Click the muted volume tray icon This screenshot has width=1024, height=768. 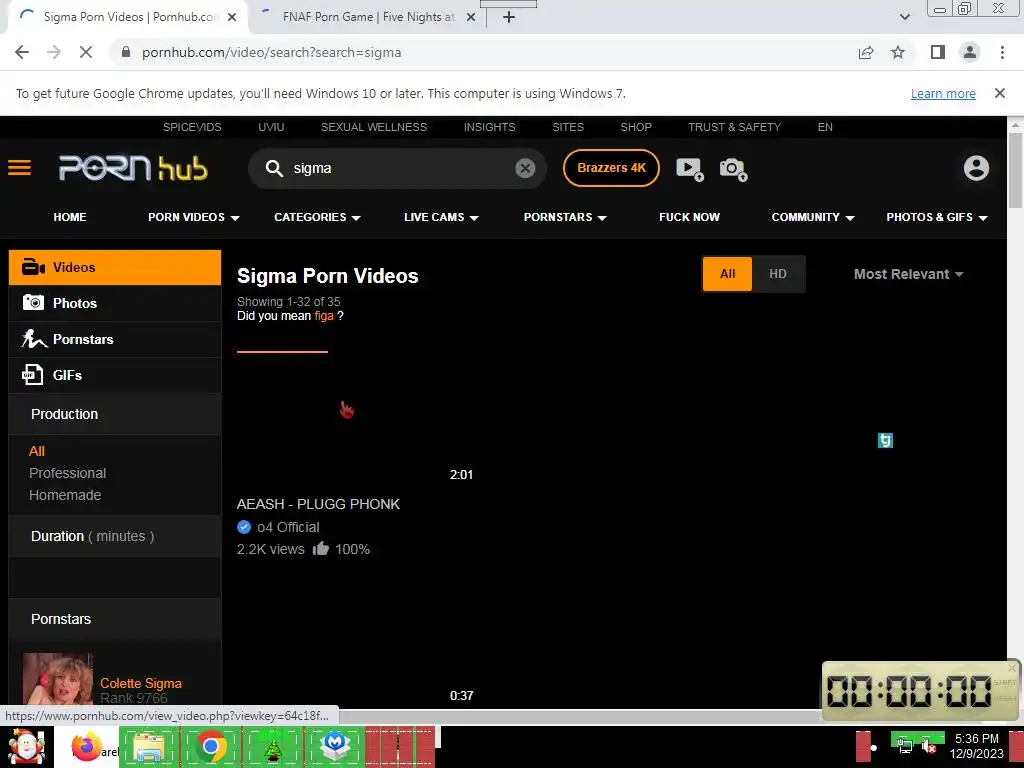[928, 746]
